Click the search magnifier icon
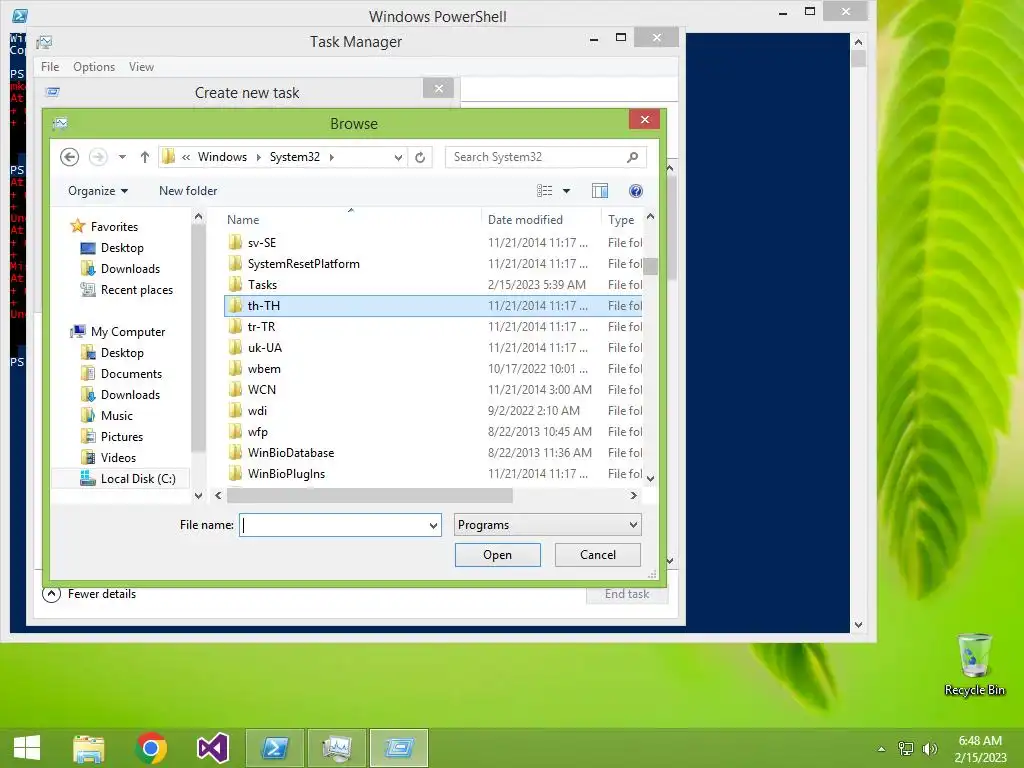This screenshot has height=768, width=1024. (632, 157)
